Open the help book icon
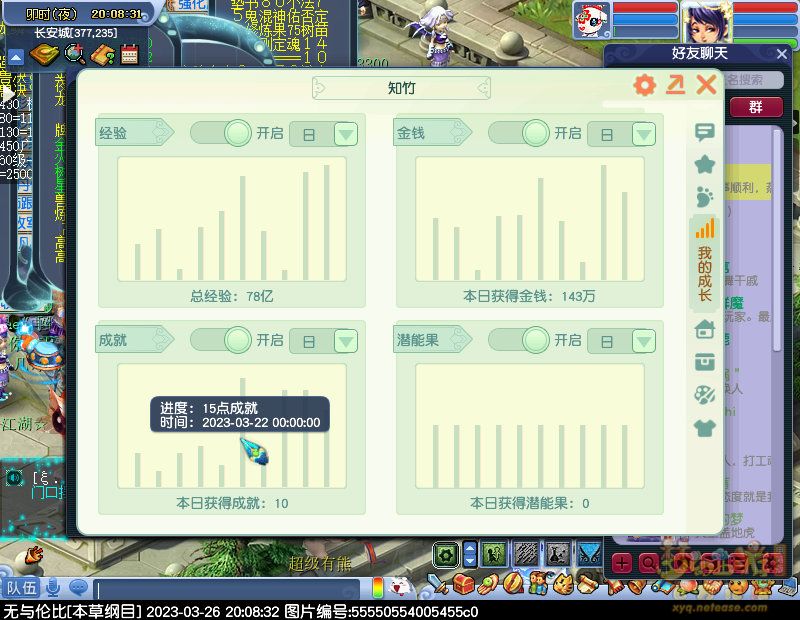This screenshot has width=800, height=620. [x=104, y=55]
